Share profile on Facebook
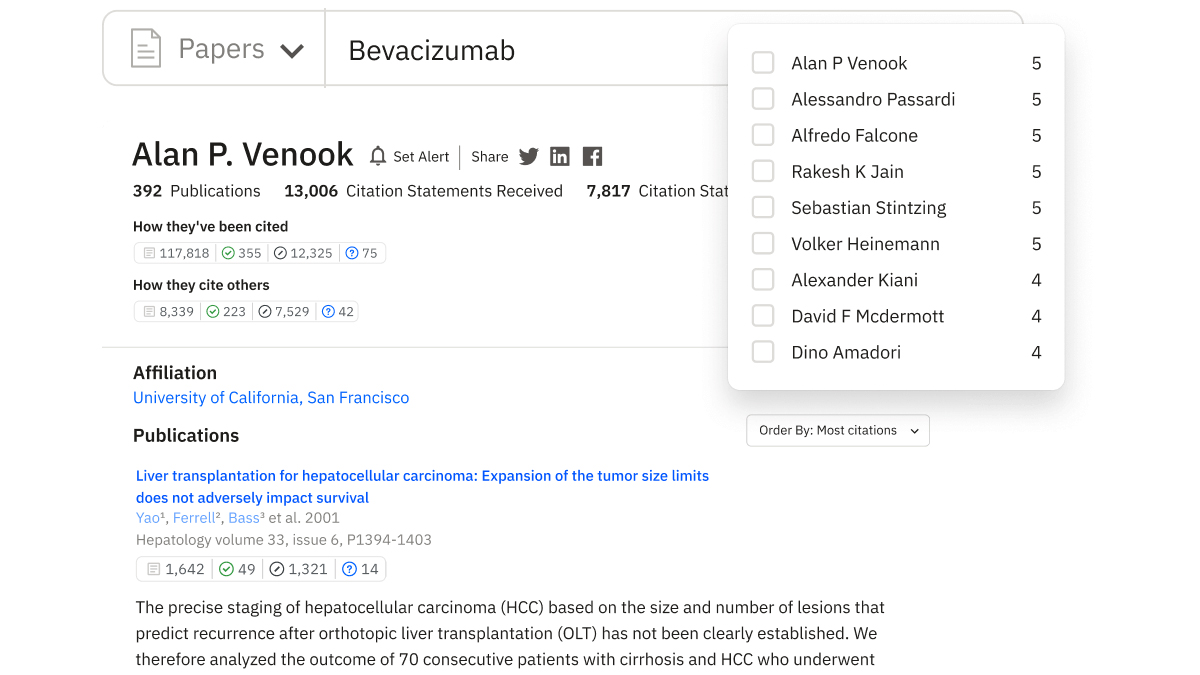This screenshot has height=675, width=1200. (x=592, y=156)
